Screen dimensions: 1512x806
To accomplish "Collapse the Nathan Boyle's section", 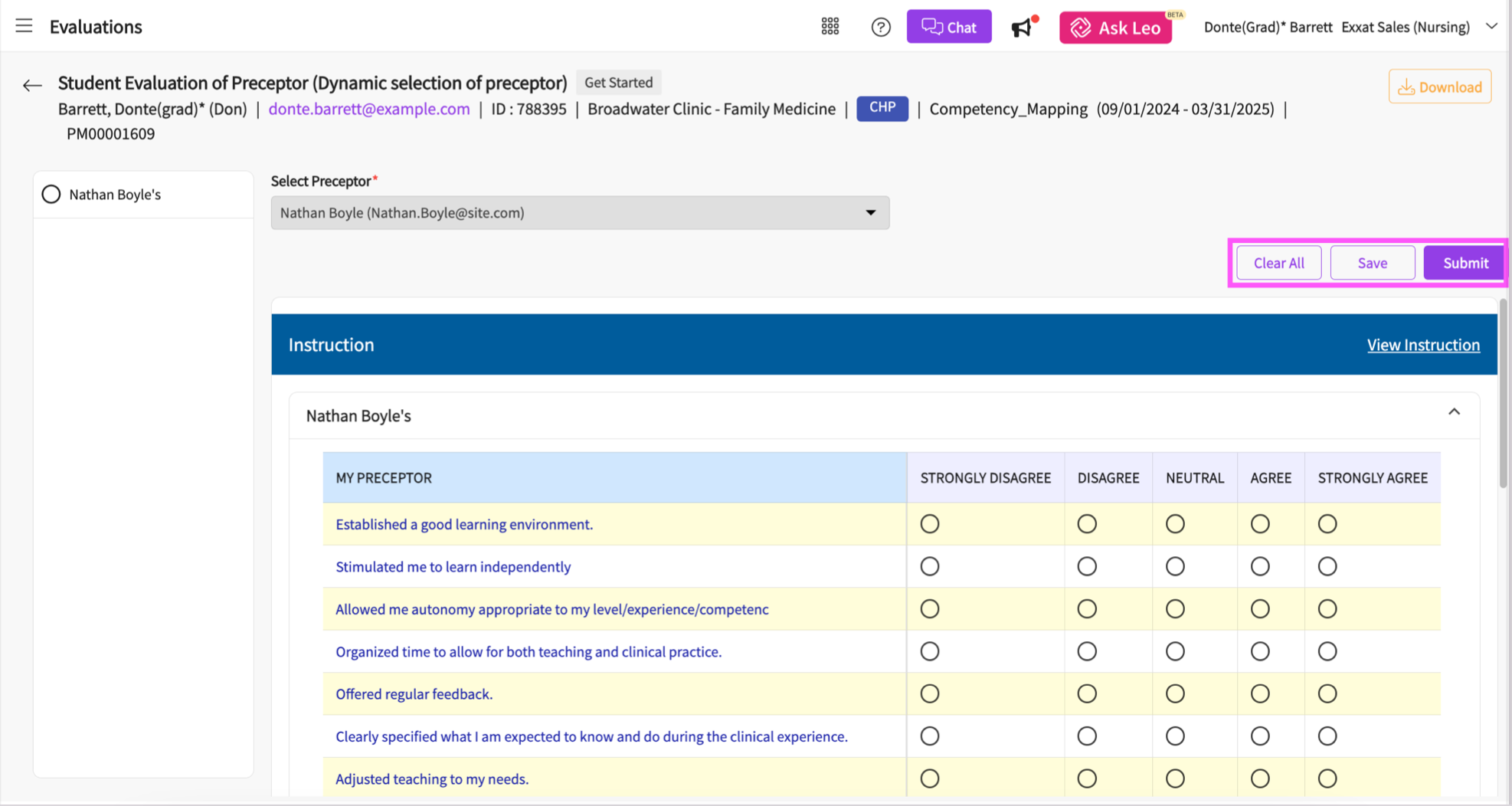I will [1454, 412].
